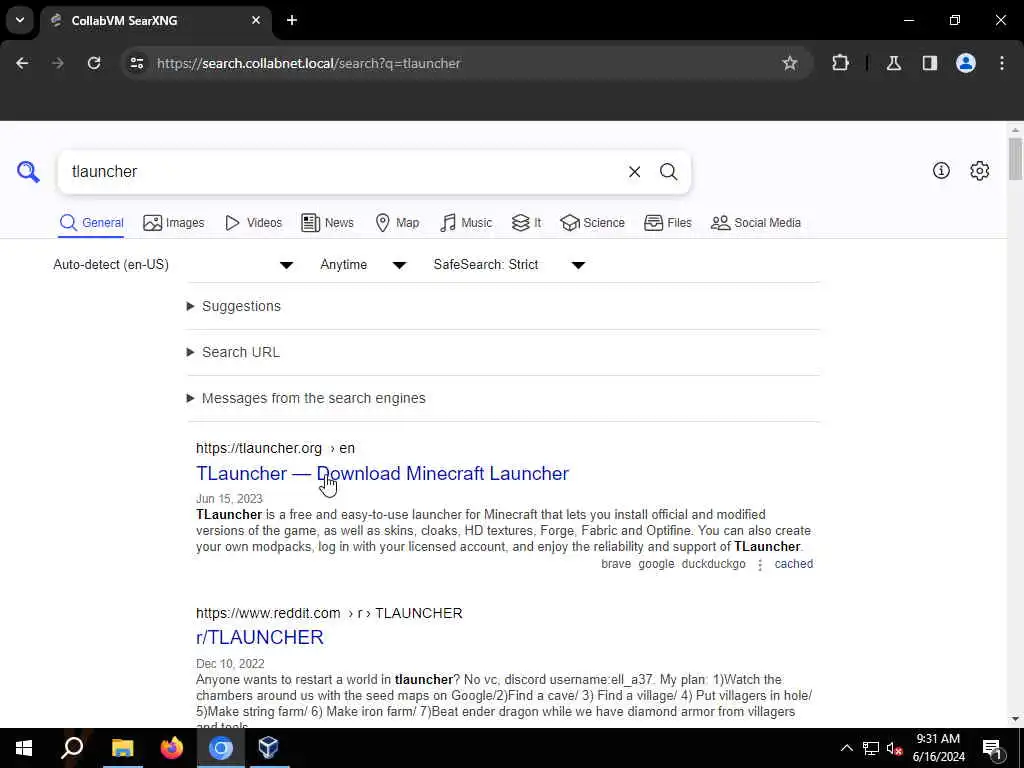
Task: Click the Jun 15, 2023 result date
Action: point(229,499)
